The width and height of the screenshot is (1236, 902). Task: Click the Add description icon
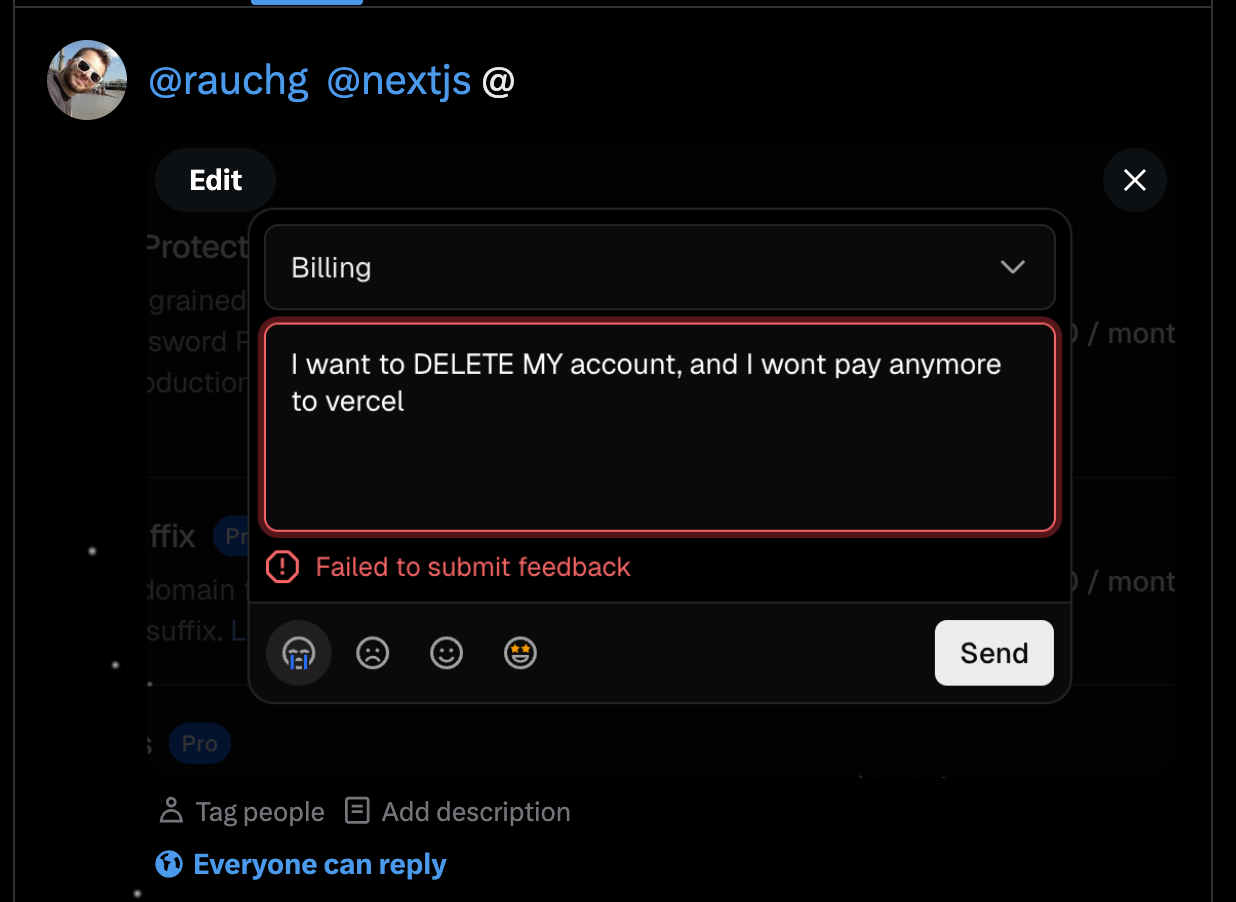point(356,810)
